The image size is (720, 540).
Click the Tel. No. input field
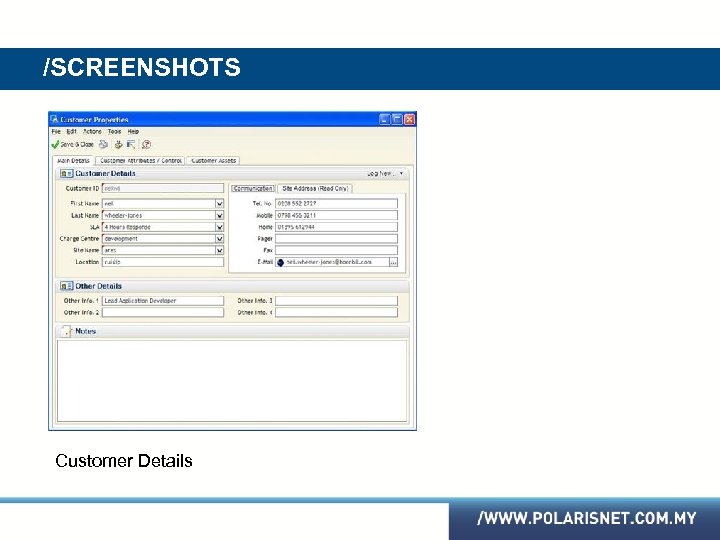click(x=336, y=203)
